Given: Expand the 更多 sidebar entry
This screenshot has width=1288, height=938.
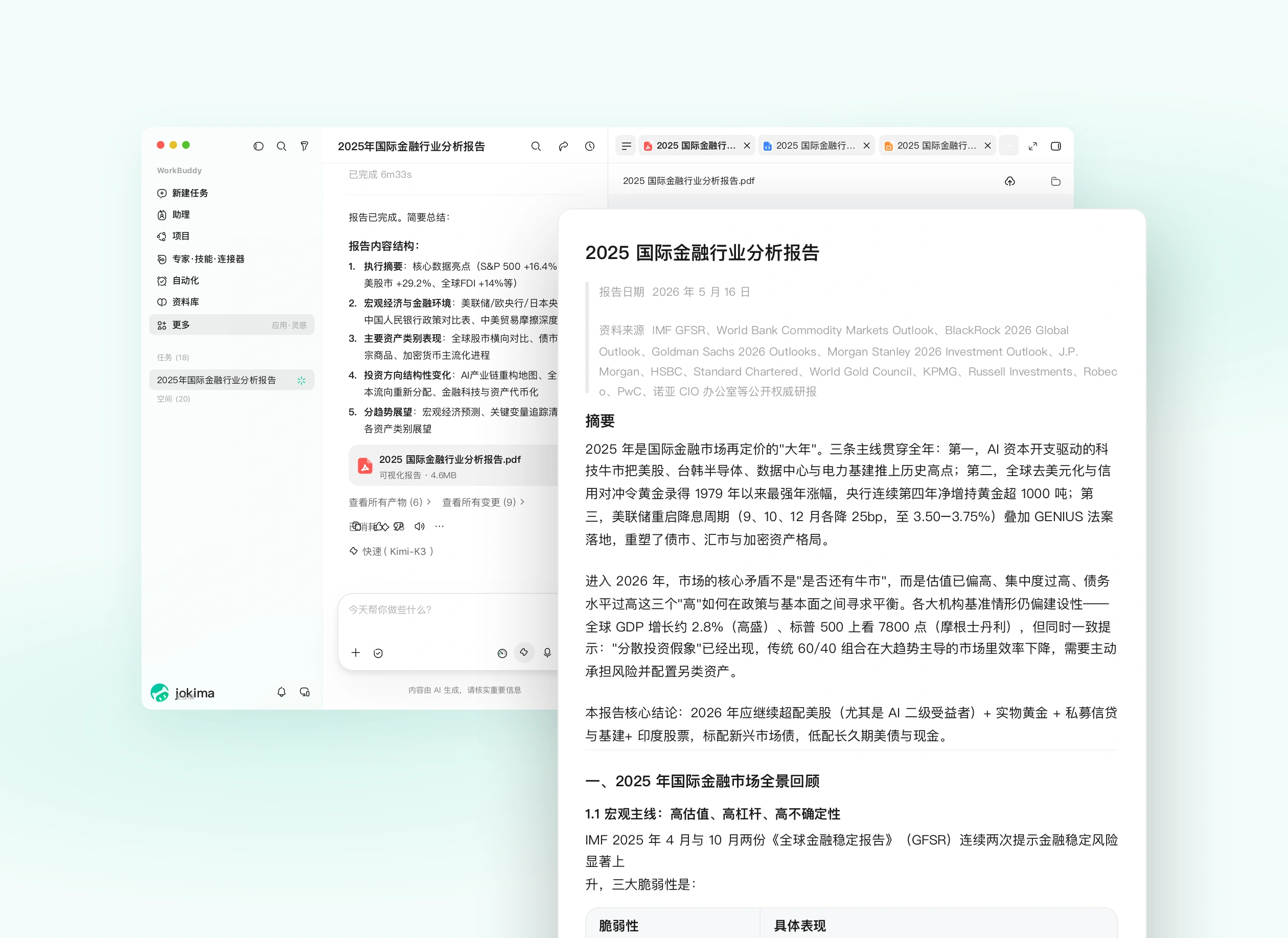Looking at the screenshot, I should tap(232, 325).
